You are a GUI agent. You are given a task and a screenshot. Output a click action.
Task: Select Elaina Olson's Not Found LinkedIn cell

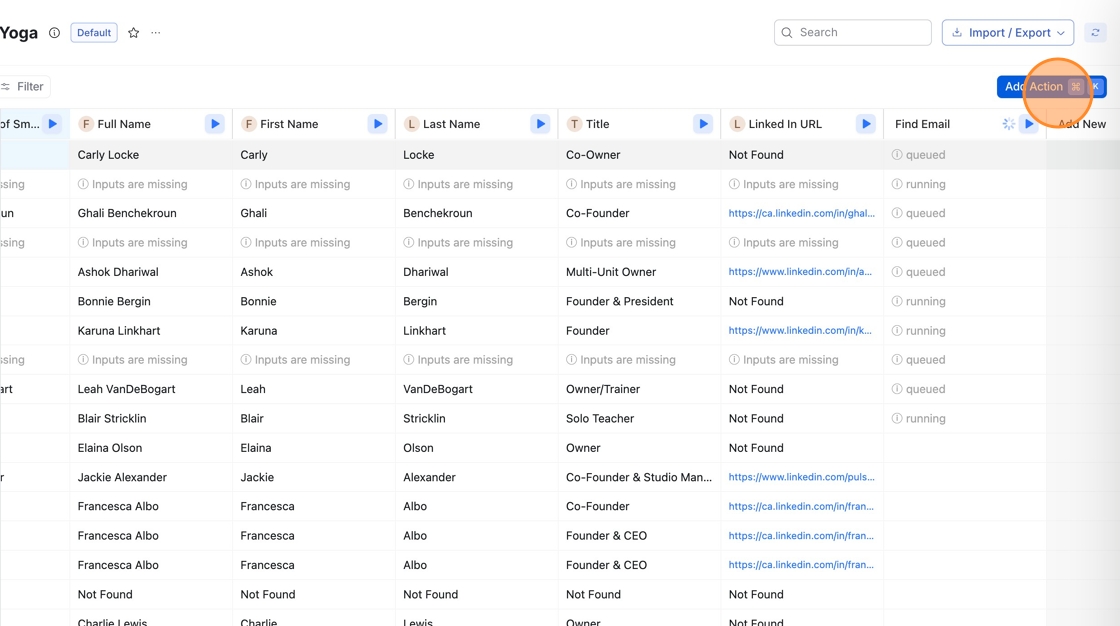(x=802, y=447)
